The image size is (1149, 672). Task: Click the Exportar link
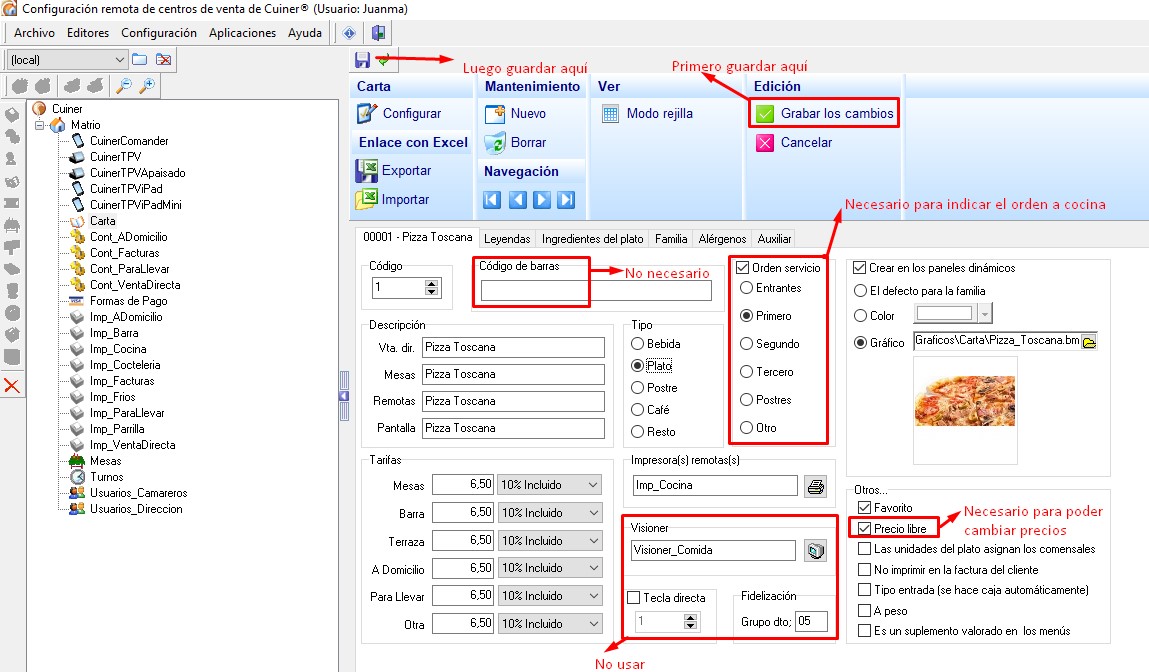tap(406, 171)
